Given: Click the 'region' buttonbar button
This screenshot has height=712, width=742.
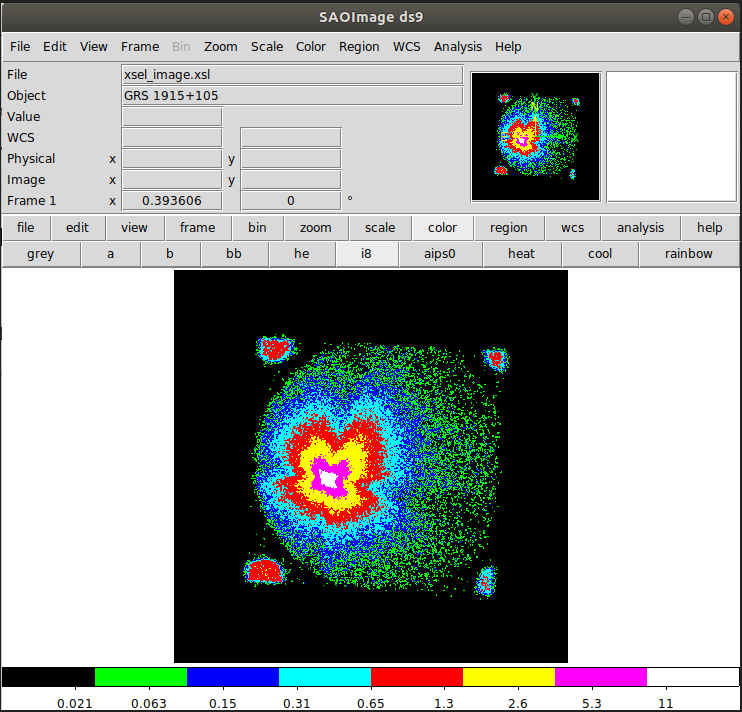Looking at the screenshot, I should point(508,228).
